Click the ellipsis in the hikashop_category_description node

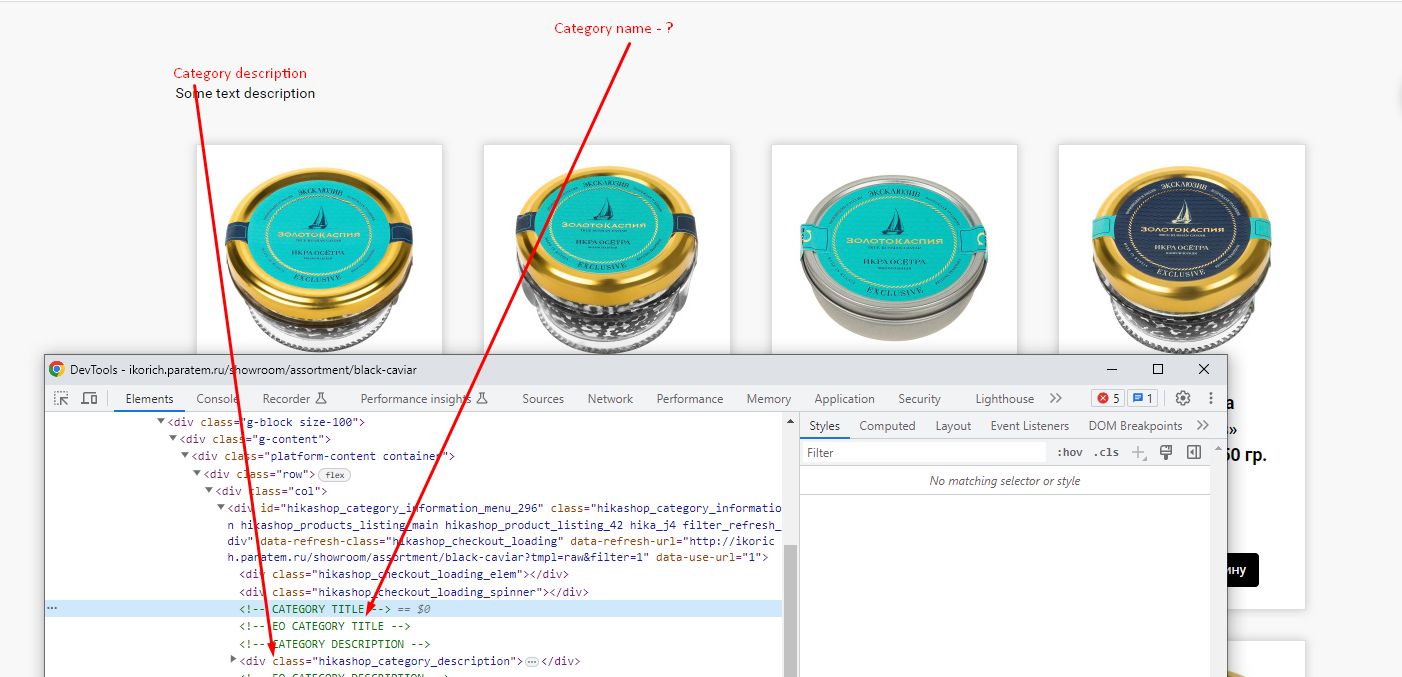532,662
